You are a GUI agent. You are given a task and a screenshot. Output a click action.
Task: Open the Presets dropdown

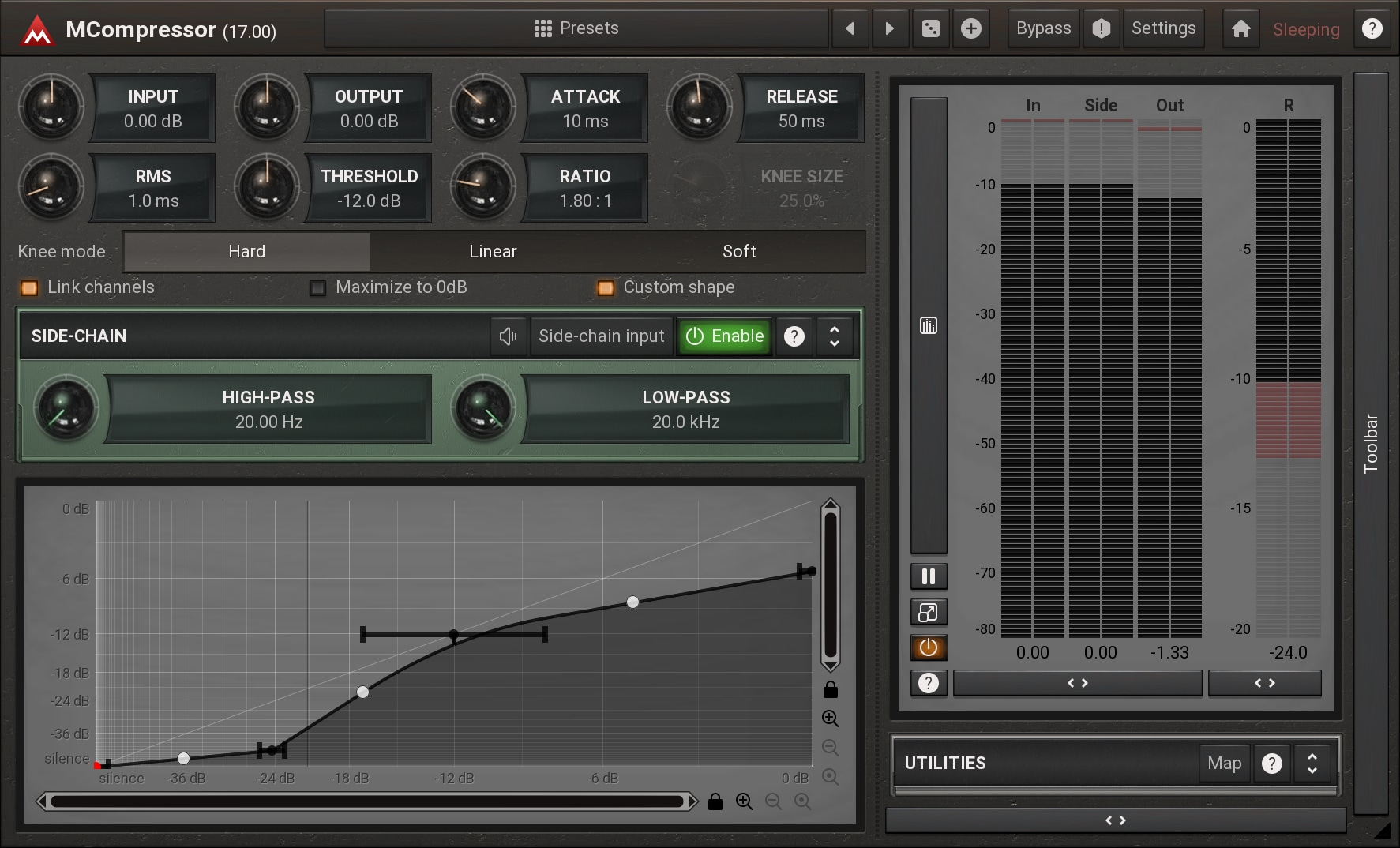[x=576, y=29]
